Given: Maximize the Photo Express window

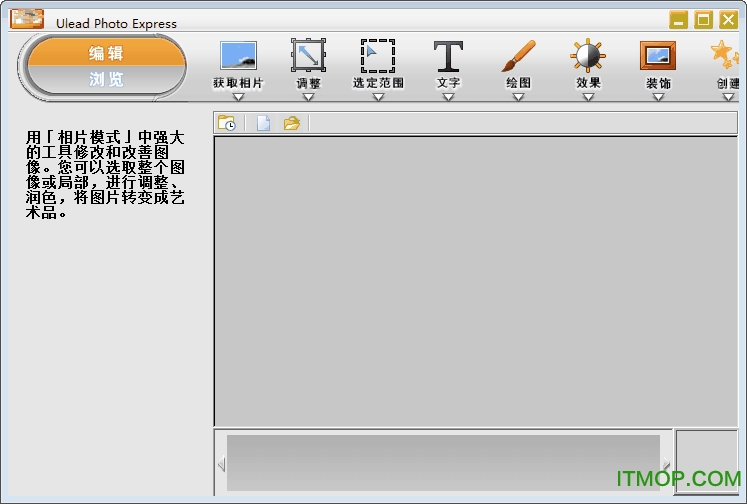Looking at the screenshot, I should (x=703, y=20).
